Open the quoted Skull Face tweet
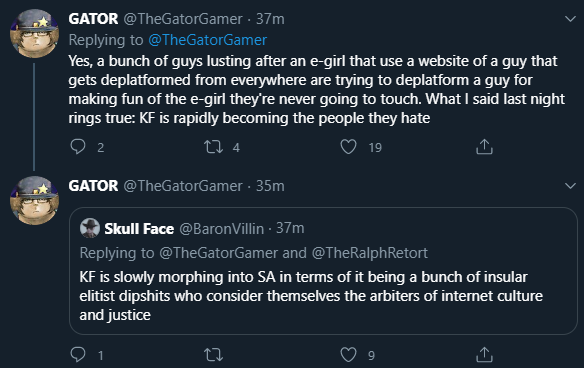The image size is (584, 368). coord(323,271)
